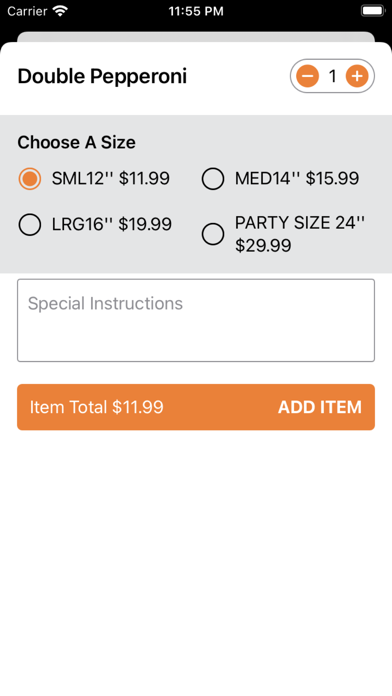This screenshot has width=392, height=696.
Task: Tap the battery icon in status bar
Action: 373,11
